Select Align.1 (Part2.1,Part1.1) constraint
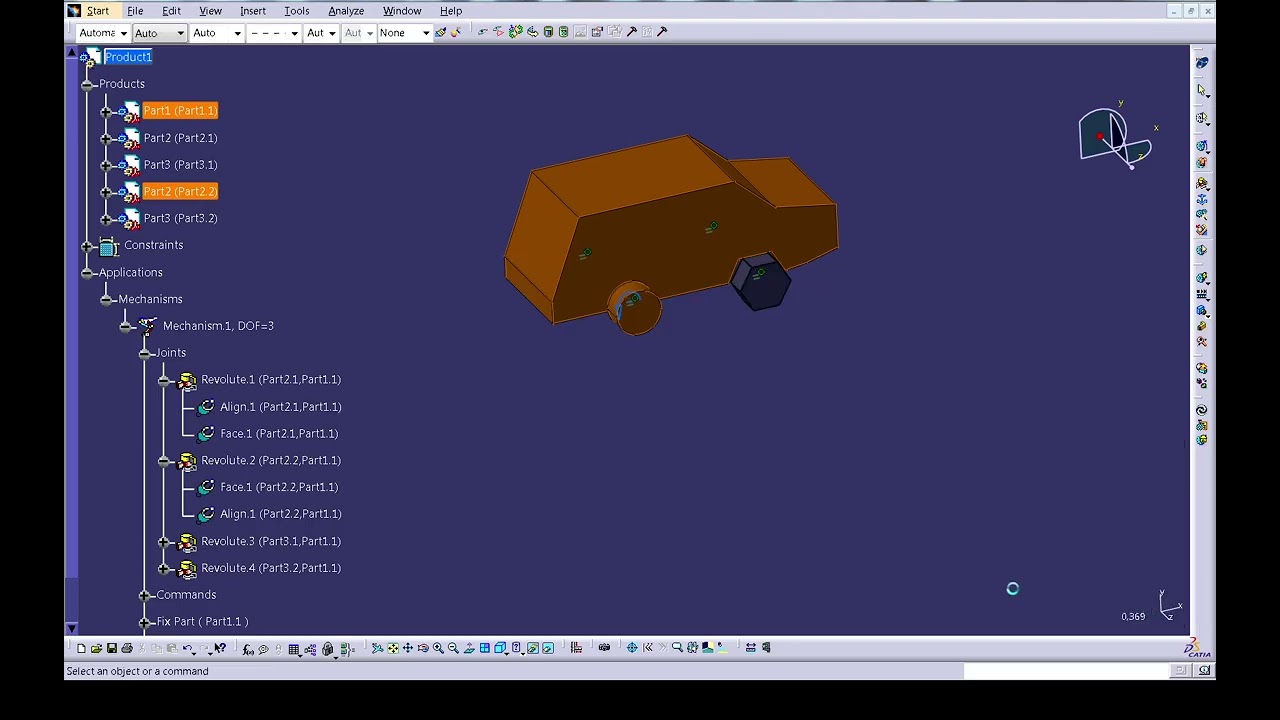Viewport: 1280px width, 720px height. point(280,407)
